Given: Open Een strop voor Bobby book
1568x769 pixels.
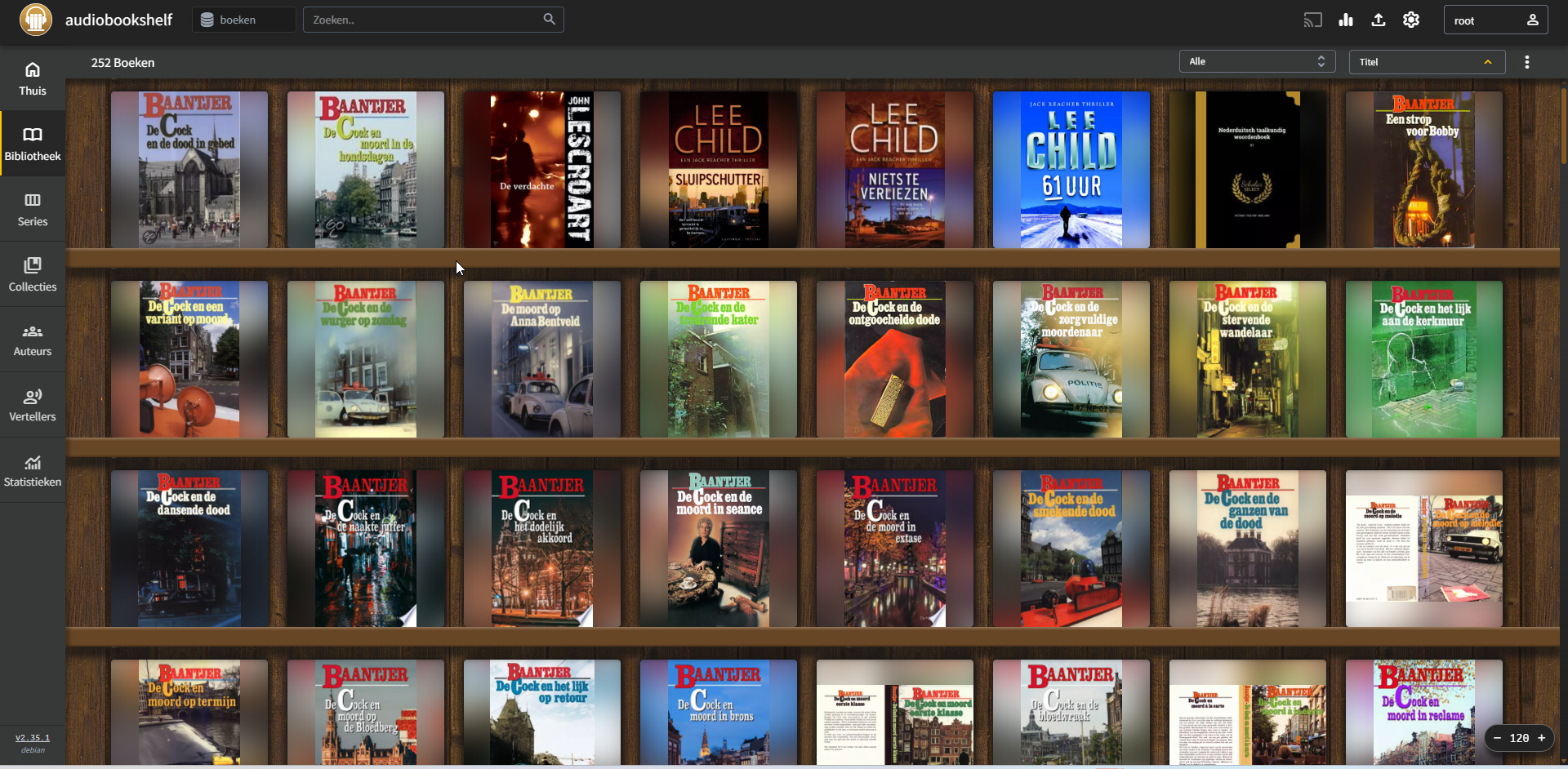Looking at the screenshot, I should pos(1424,170).
